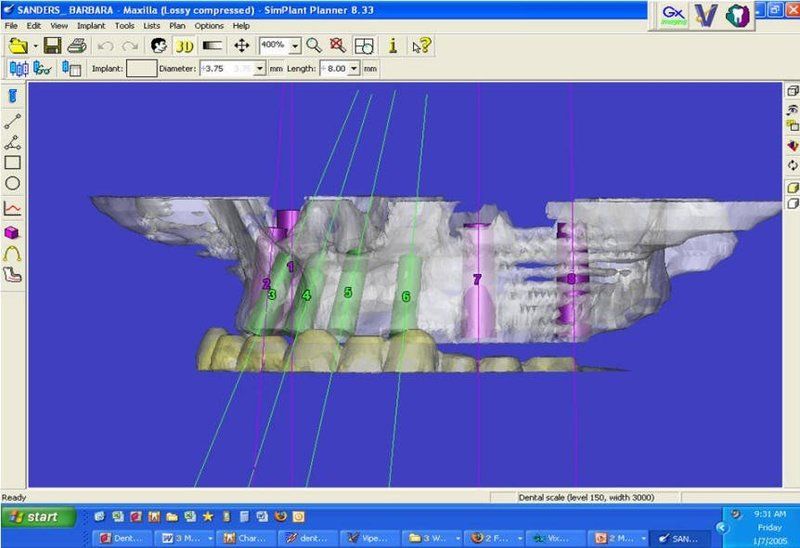Open the Implant menu
This screenshot has height=548, width=800.
coord(91,26)
